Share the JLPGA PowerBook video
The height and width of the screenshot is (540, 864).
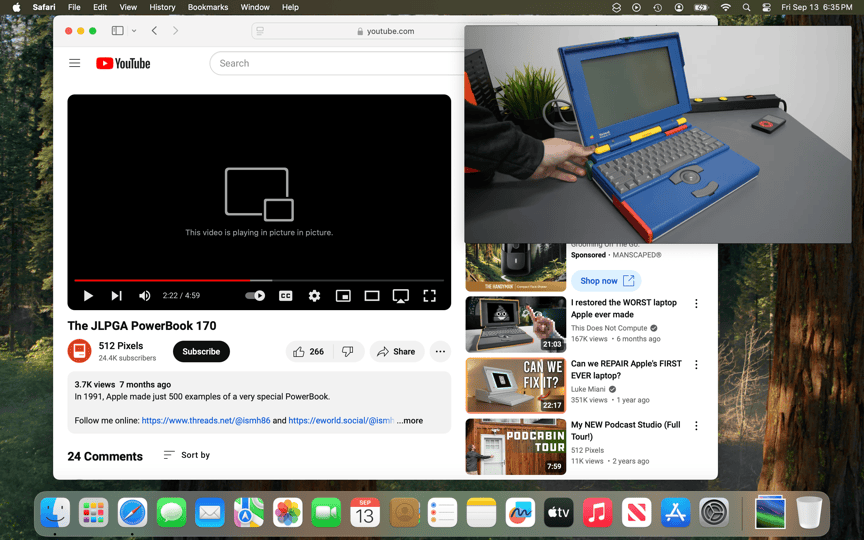(397, 352)
